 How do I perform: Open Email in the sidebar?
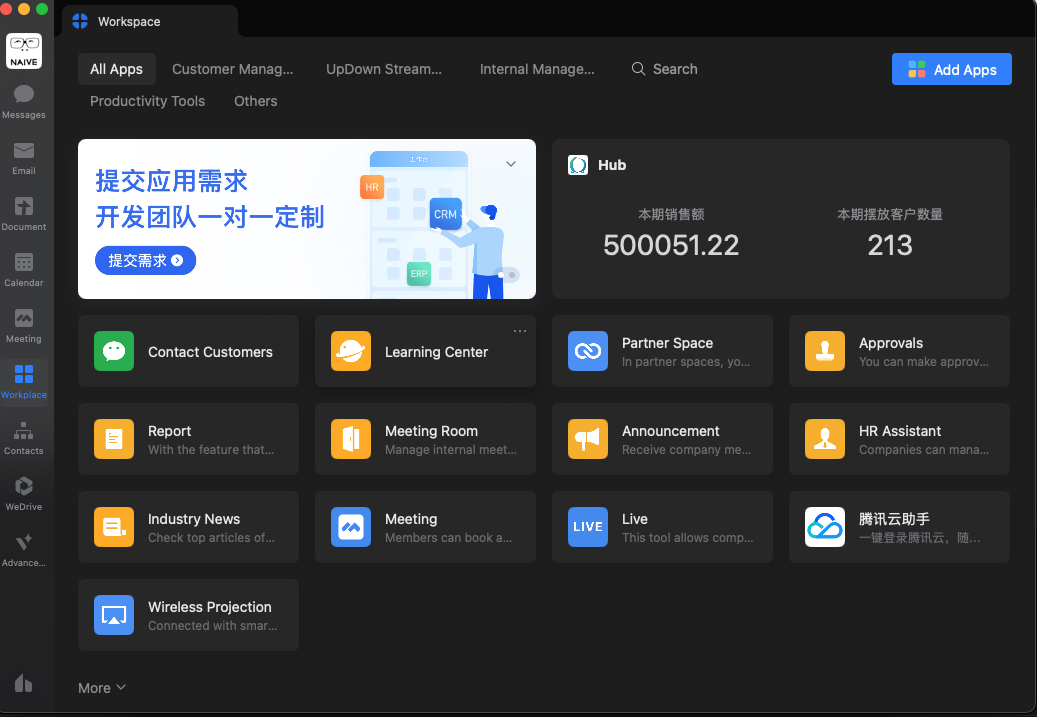click(24, 159)
